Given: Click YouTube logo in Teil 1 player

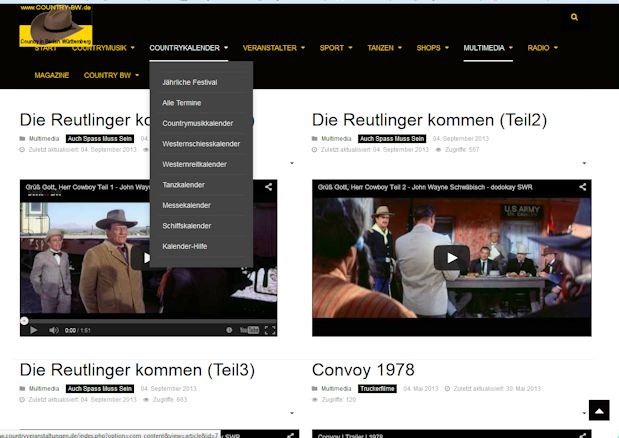Looking at the screenshot, I should (249, 330).
